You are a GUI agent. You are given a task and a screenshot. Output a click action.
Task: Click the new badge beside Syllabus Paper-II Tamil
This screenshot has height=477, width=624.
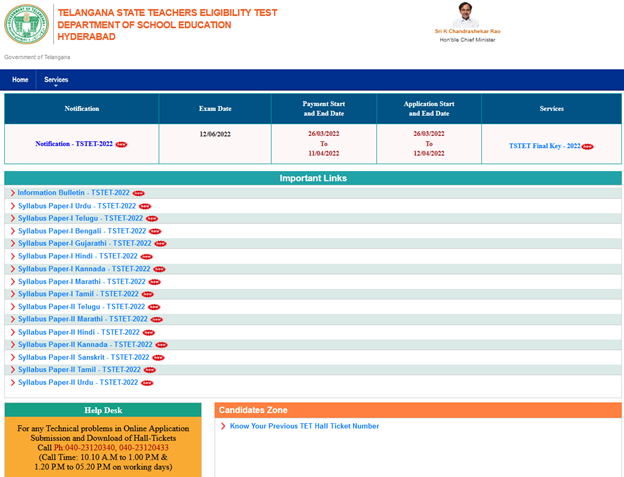pyautogui.click(x=150, y=370)
